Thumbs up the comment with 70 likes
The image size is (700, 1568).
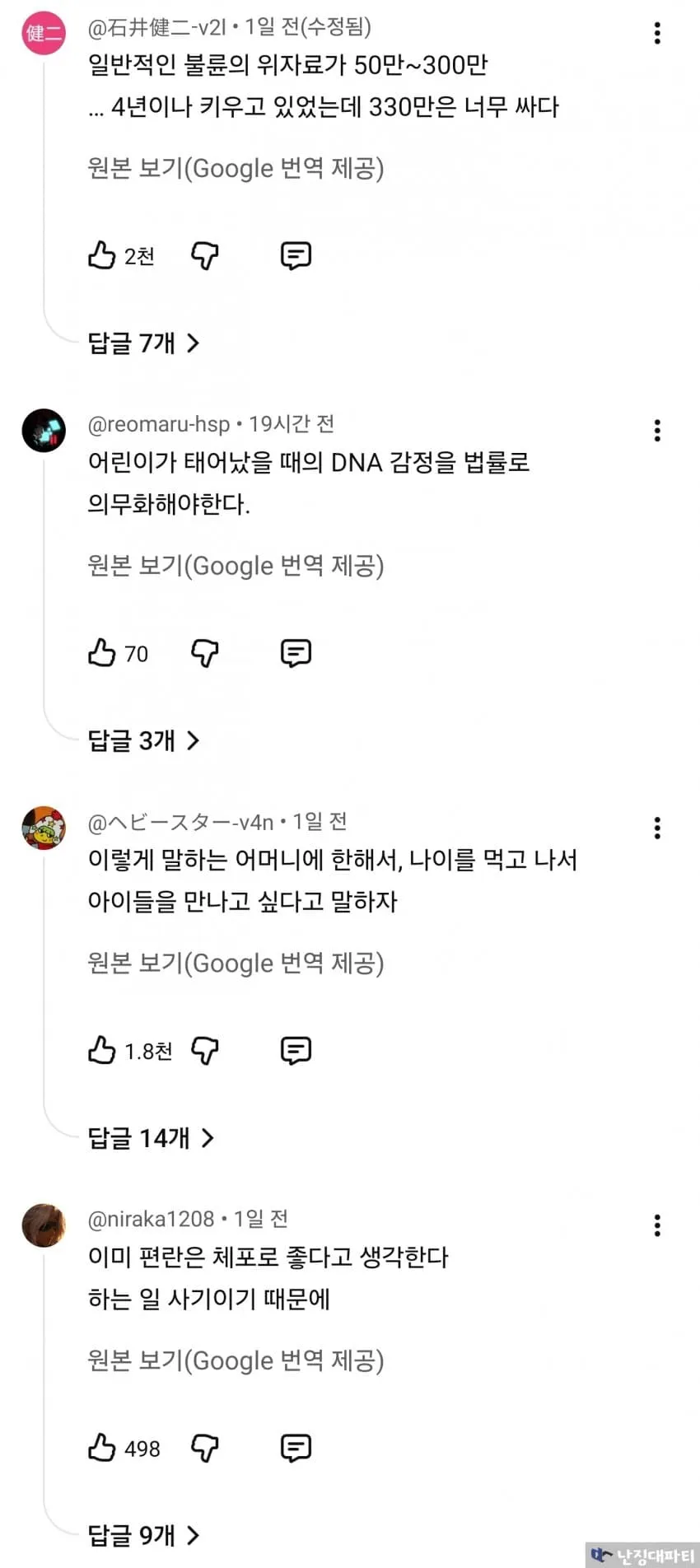point(101,653)
